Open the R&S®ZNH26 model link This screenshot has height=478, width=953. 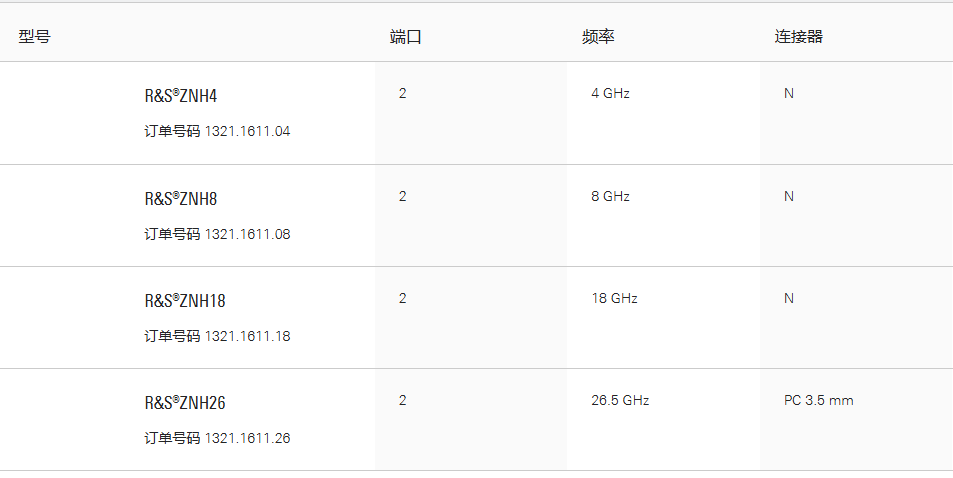[185, 403]
